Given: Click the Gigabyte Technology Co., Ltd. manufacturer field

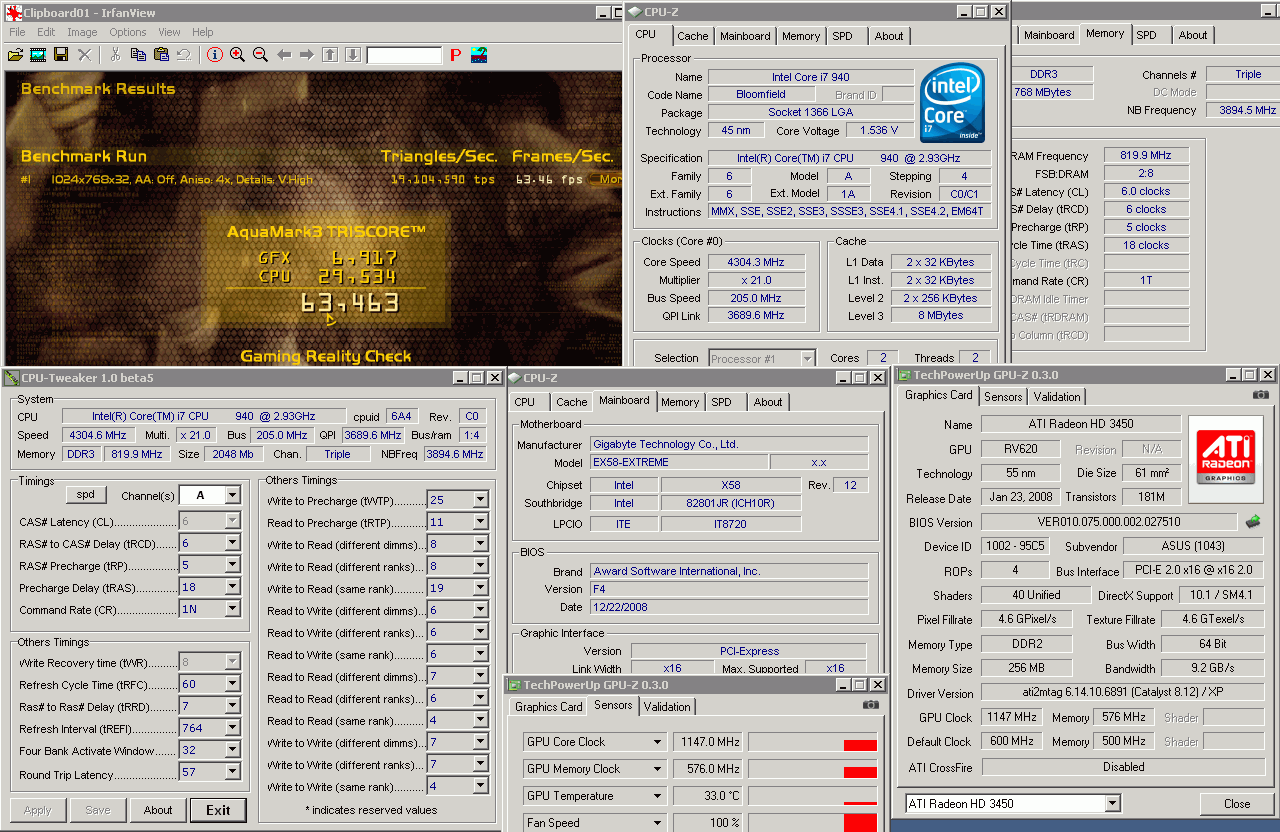Looking at the screenshot, I should click(729, 444).
